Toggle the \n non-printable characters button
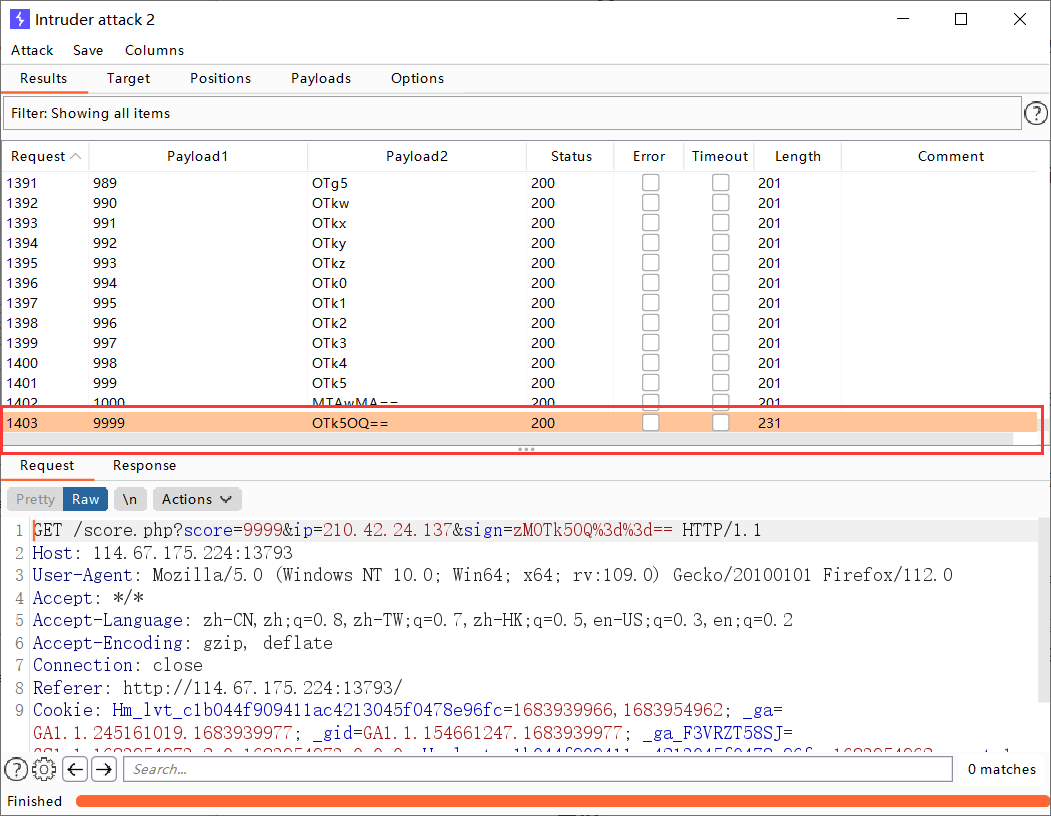Screen dimensions: 1051x816 (130, 499)
